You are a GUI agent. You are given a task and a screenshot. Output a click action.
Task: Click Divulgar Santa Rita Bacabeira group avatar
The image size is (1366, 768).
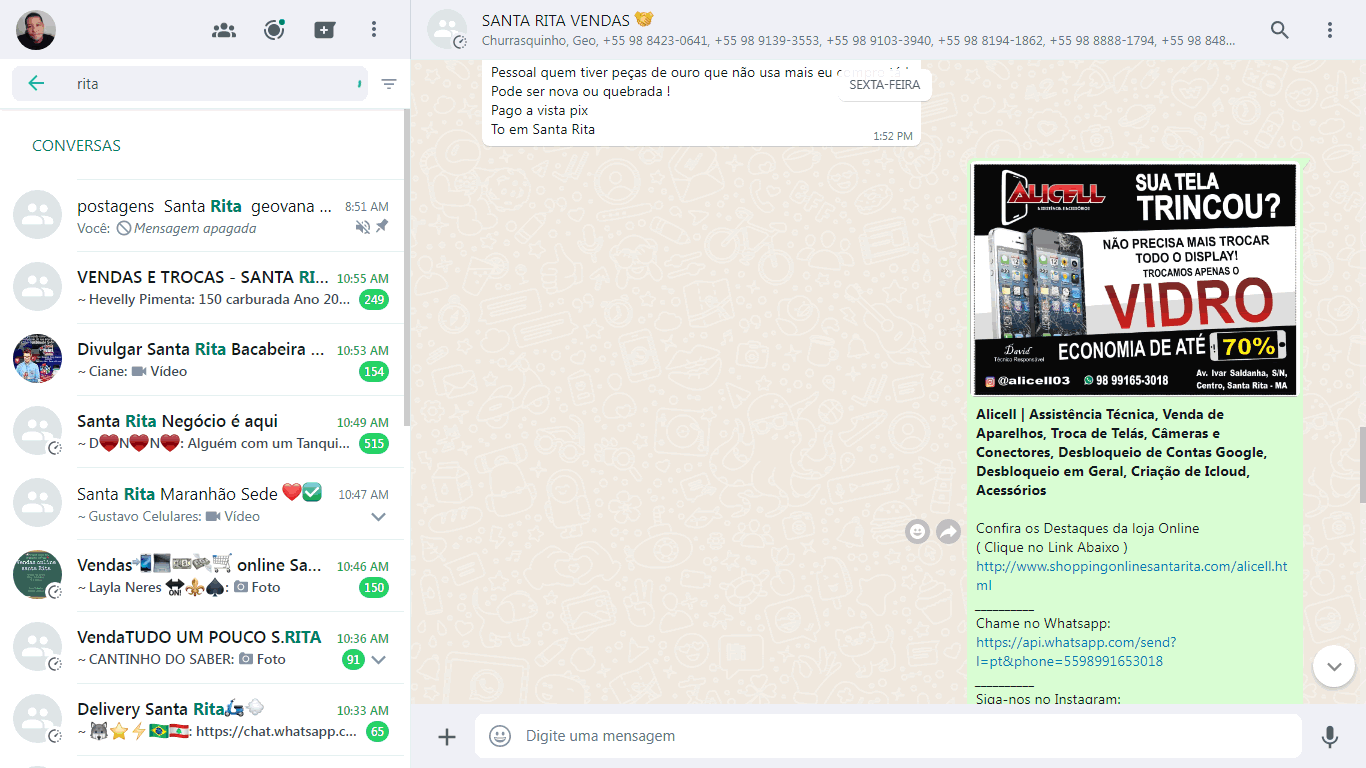click(x=38, y=359)
